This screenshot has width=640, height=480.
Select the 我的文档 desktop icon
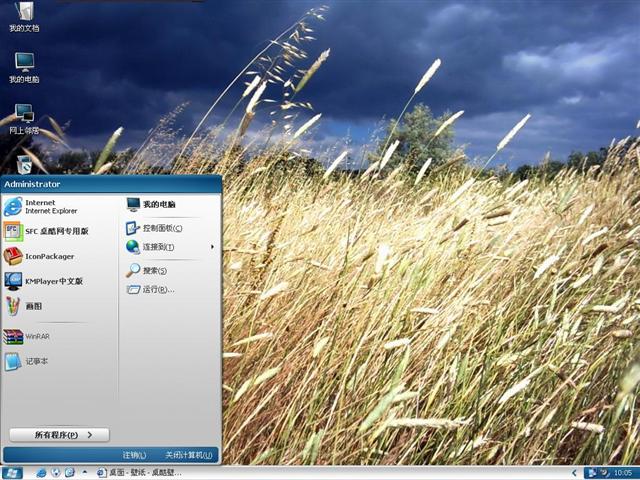point(24,17)
